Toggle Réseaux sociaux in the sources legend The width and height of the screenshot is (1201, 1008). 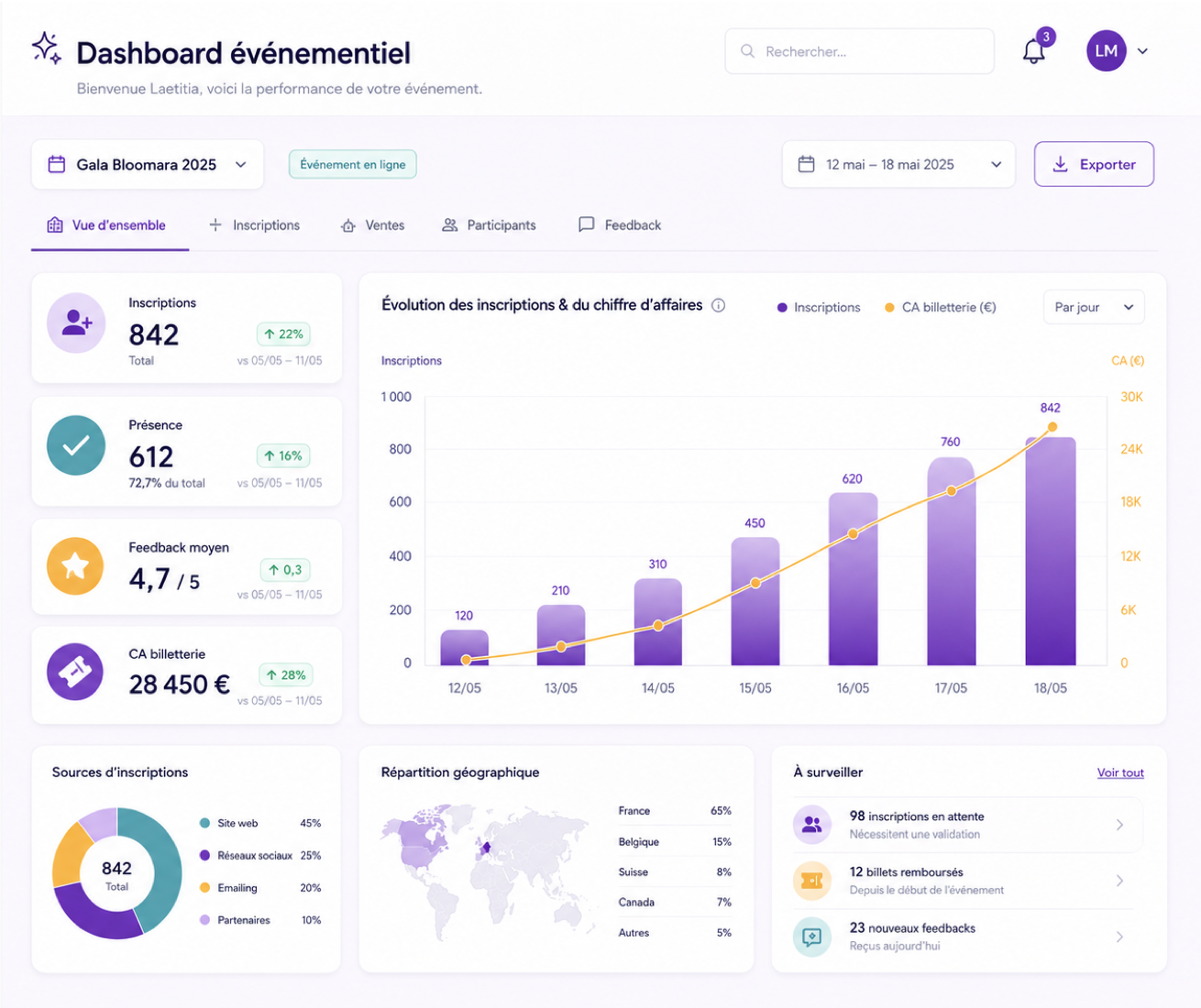[x=259, y=855]
